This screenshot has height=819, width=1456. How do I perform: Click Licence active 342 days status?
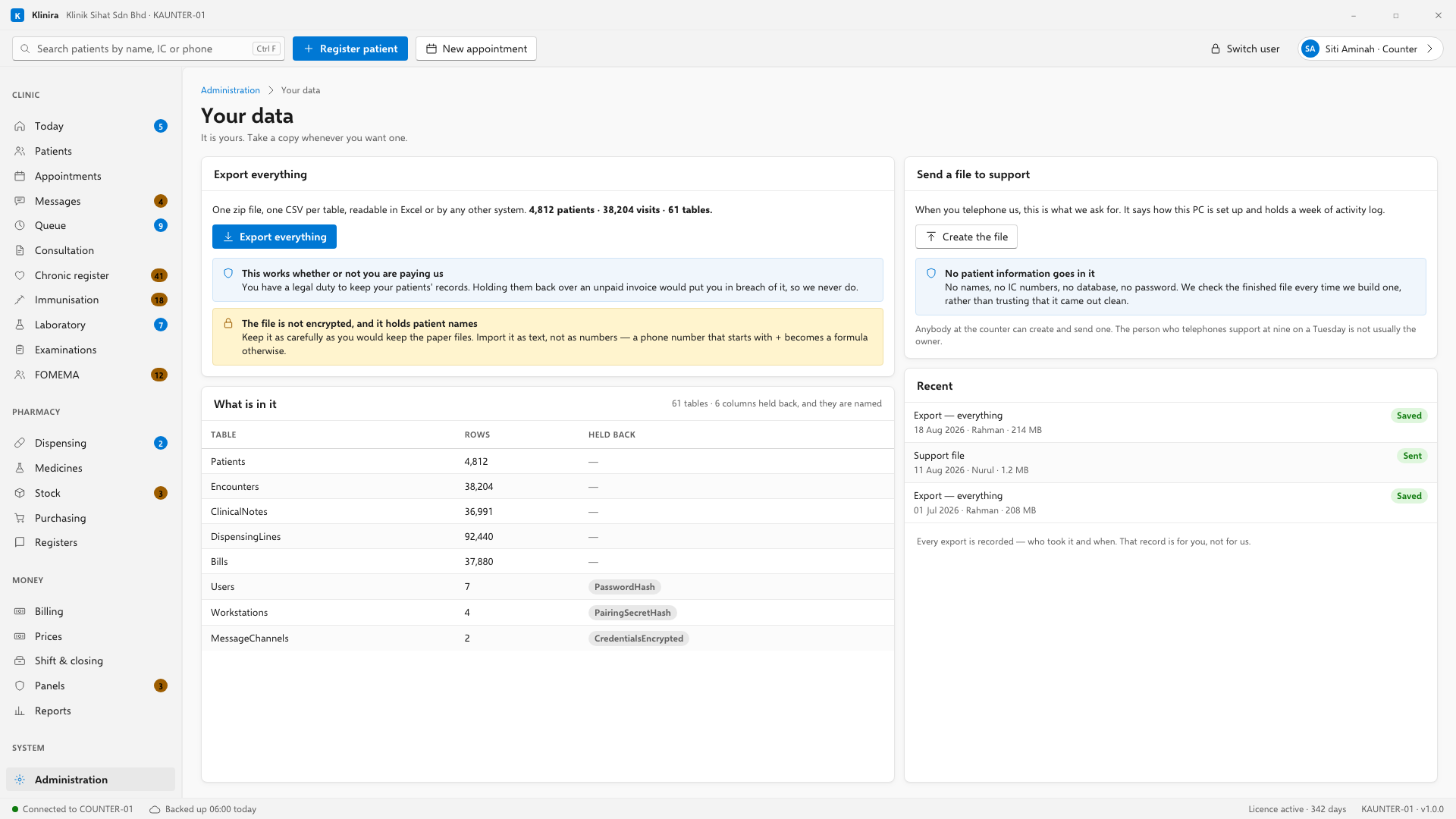tap(1297, 809)
